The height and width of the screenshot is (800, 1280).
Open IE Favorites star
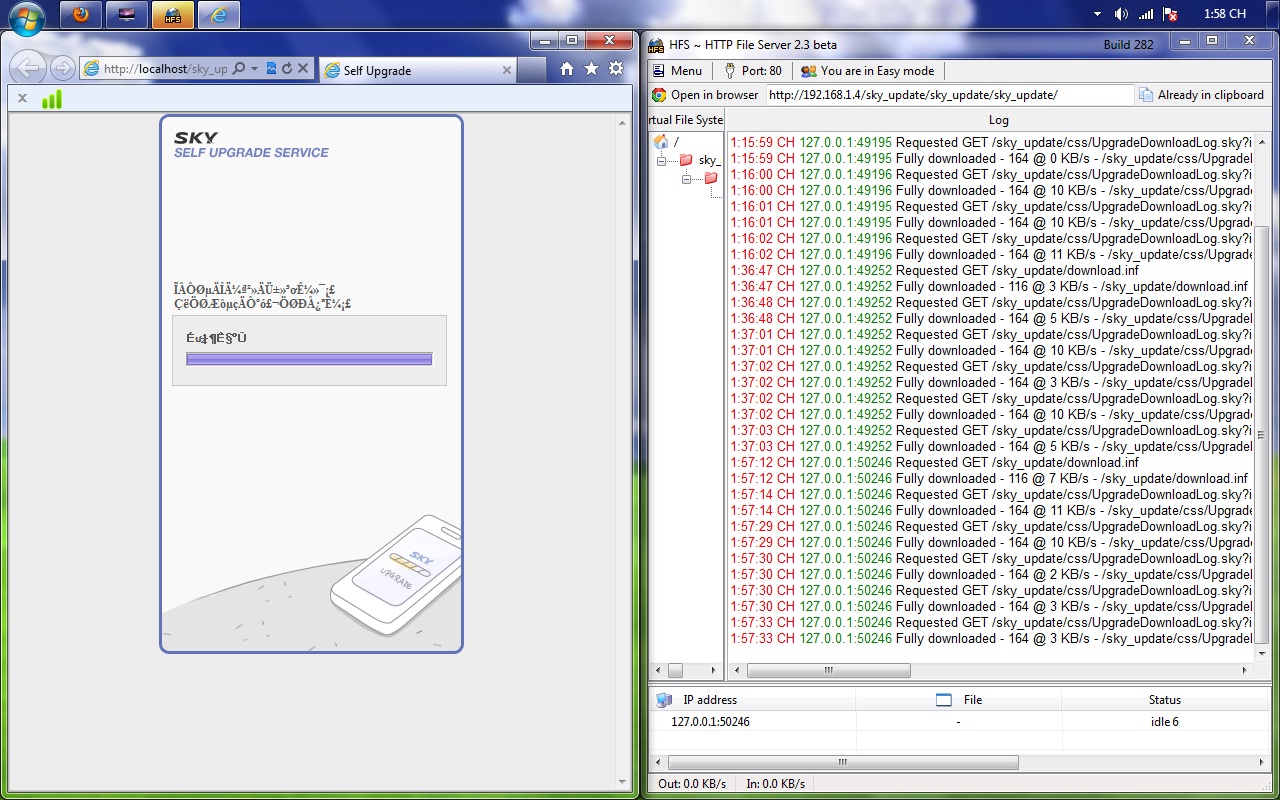[591, 68]
